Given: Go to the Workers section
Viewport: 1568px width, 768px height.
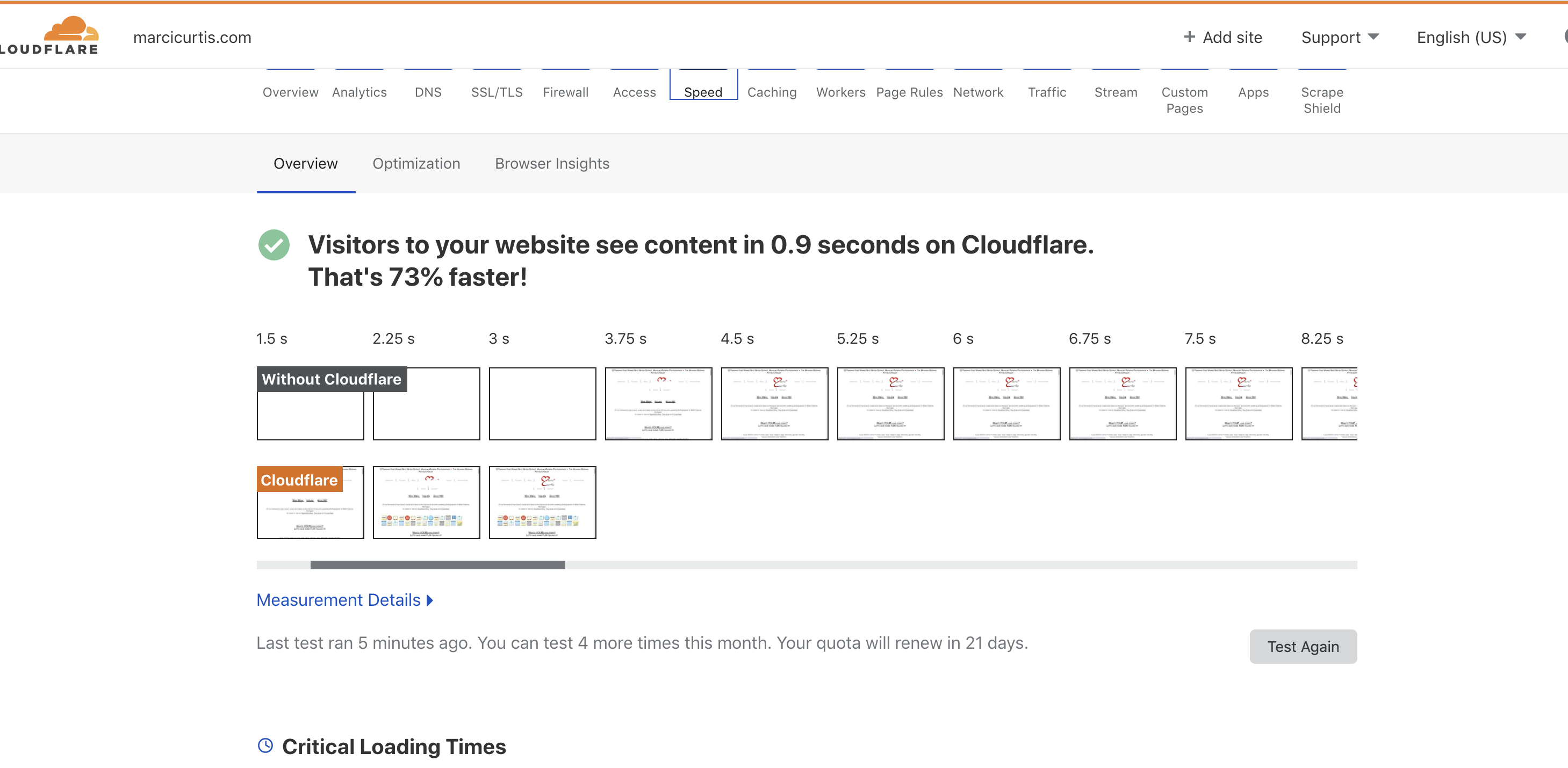Looking at the screenshot, I should click(x=840, y=92).
